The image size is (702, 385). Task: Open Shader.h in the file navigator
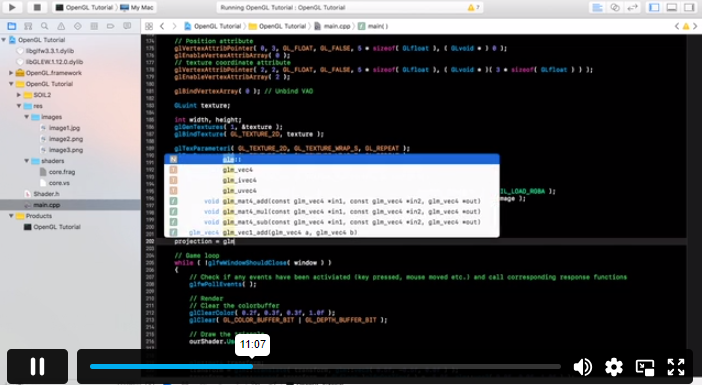coord(47,194)
